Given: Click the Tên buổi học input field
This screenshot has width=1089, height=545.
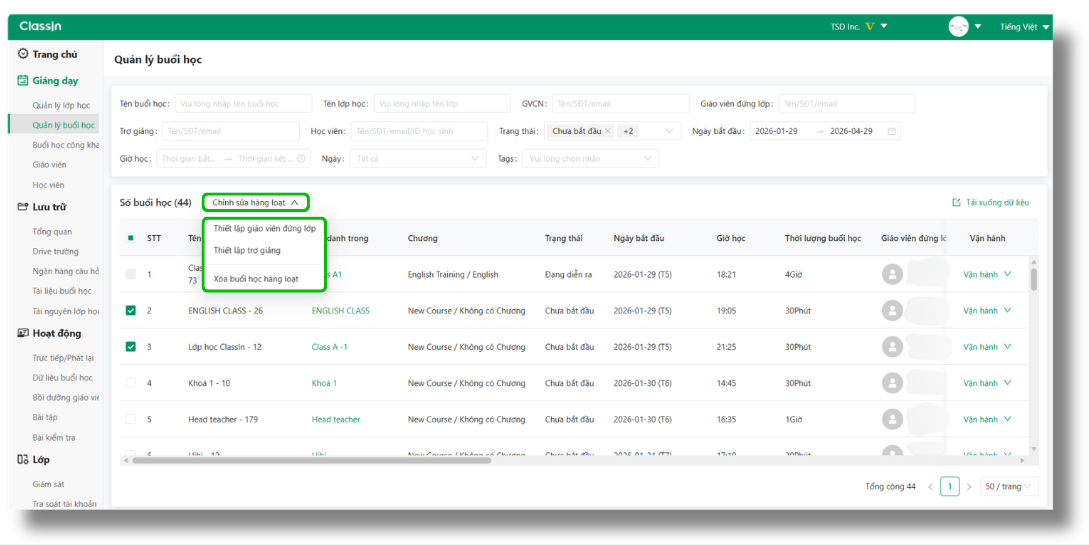Looking at the screenshot, I should pyautogui.click(x=241, y=104).
